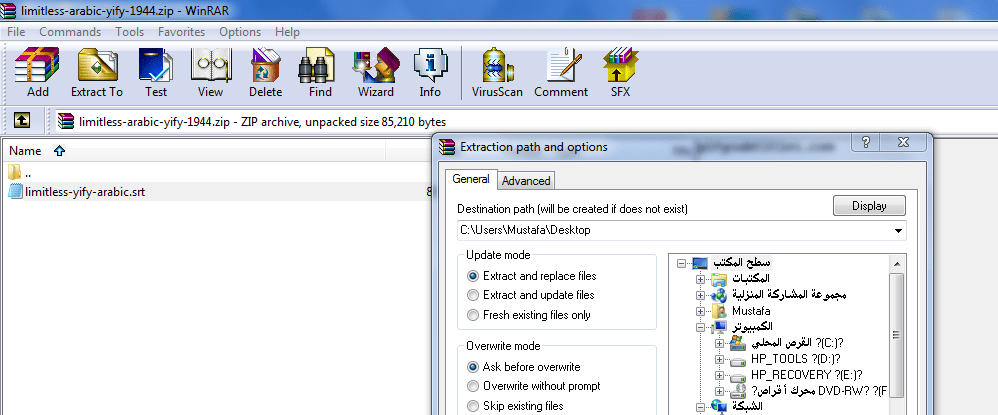Viewport: 998px width, 415px height.
Task: Expand the Mustafa tree node
Action: pos(701,312)
